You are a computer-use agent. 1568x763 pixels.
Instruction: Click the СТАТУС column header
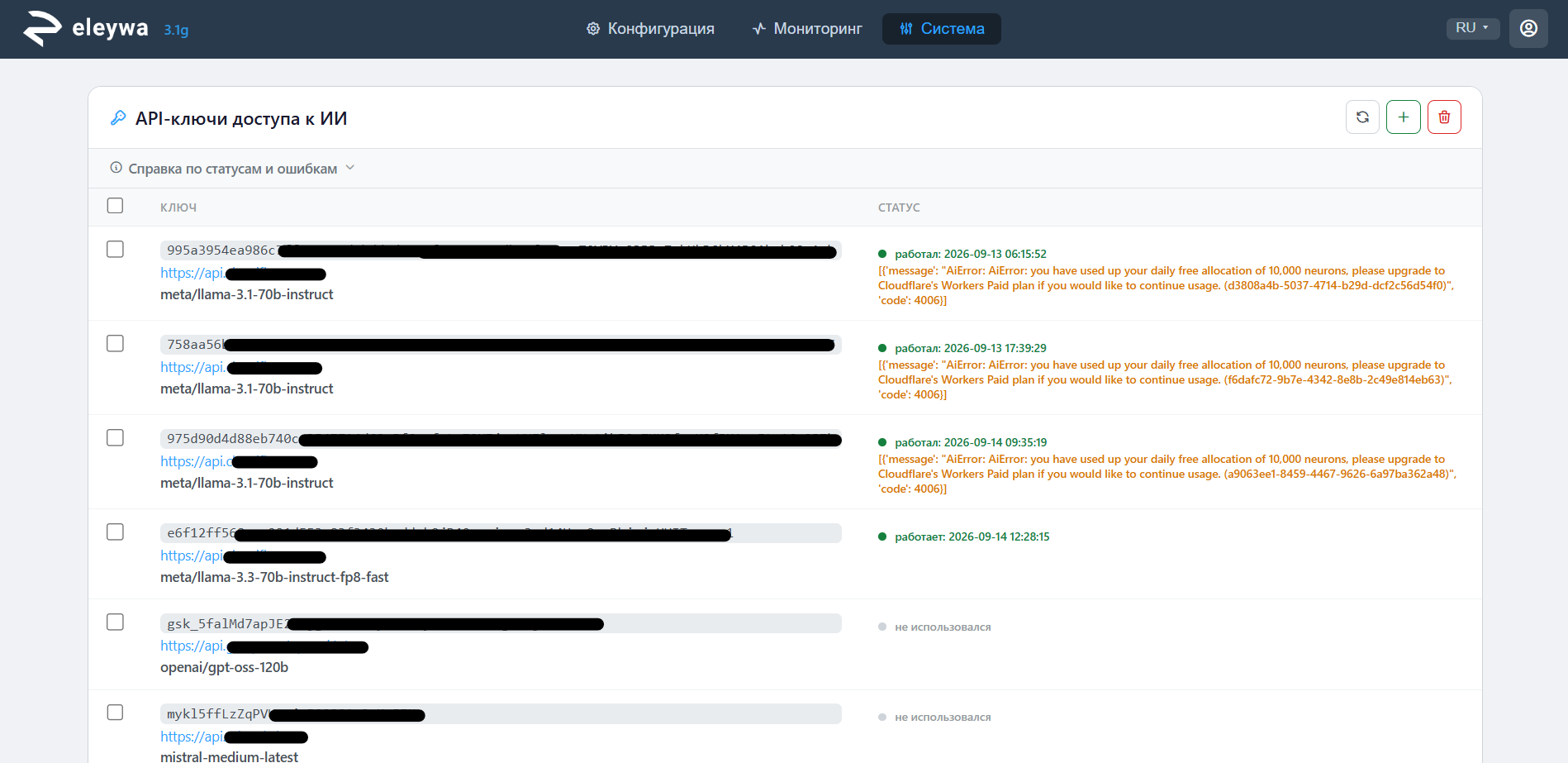(899, 207)
